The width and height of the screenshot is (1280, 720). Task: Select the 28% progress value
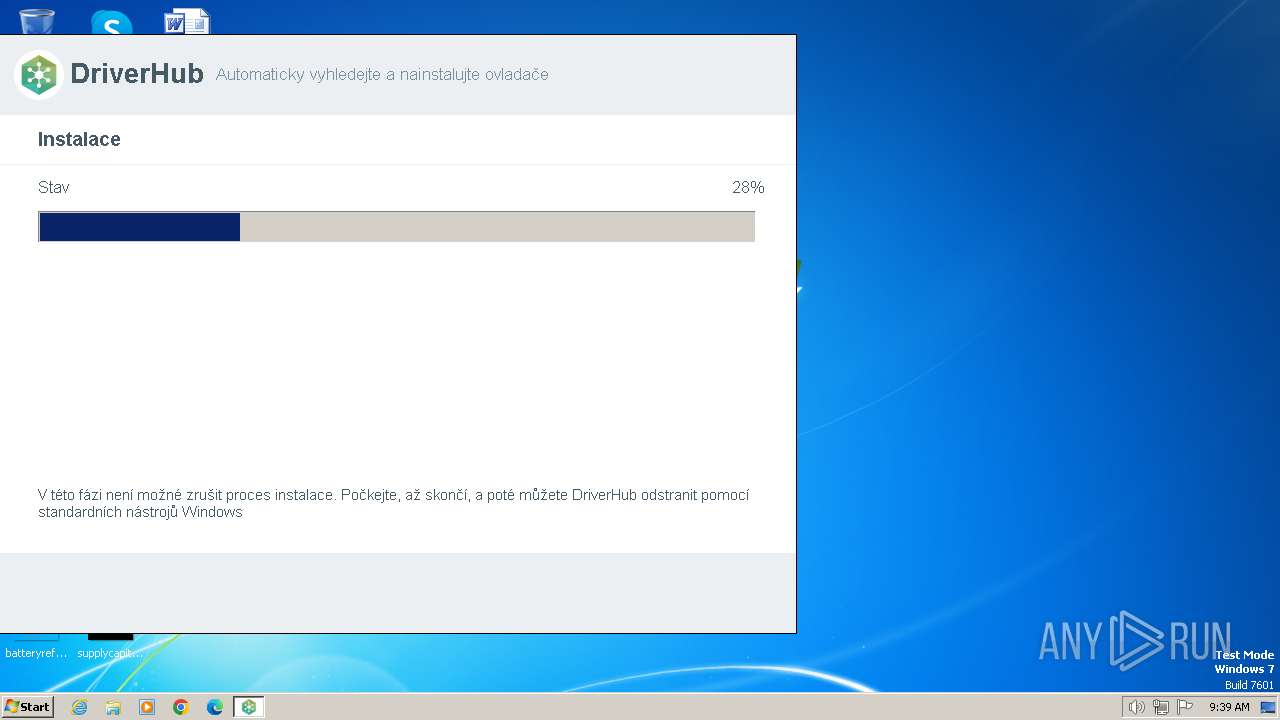[x=748, y=187]
